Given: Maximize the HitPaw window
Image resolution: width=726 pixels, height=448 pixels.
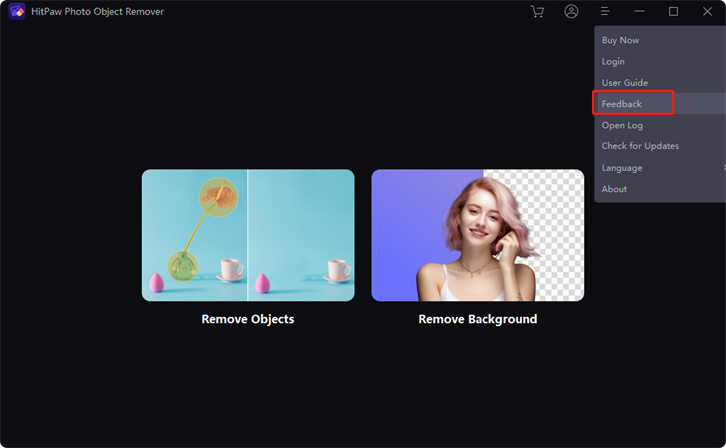Looking at the screenshot, I should [x=673, y=12].
